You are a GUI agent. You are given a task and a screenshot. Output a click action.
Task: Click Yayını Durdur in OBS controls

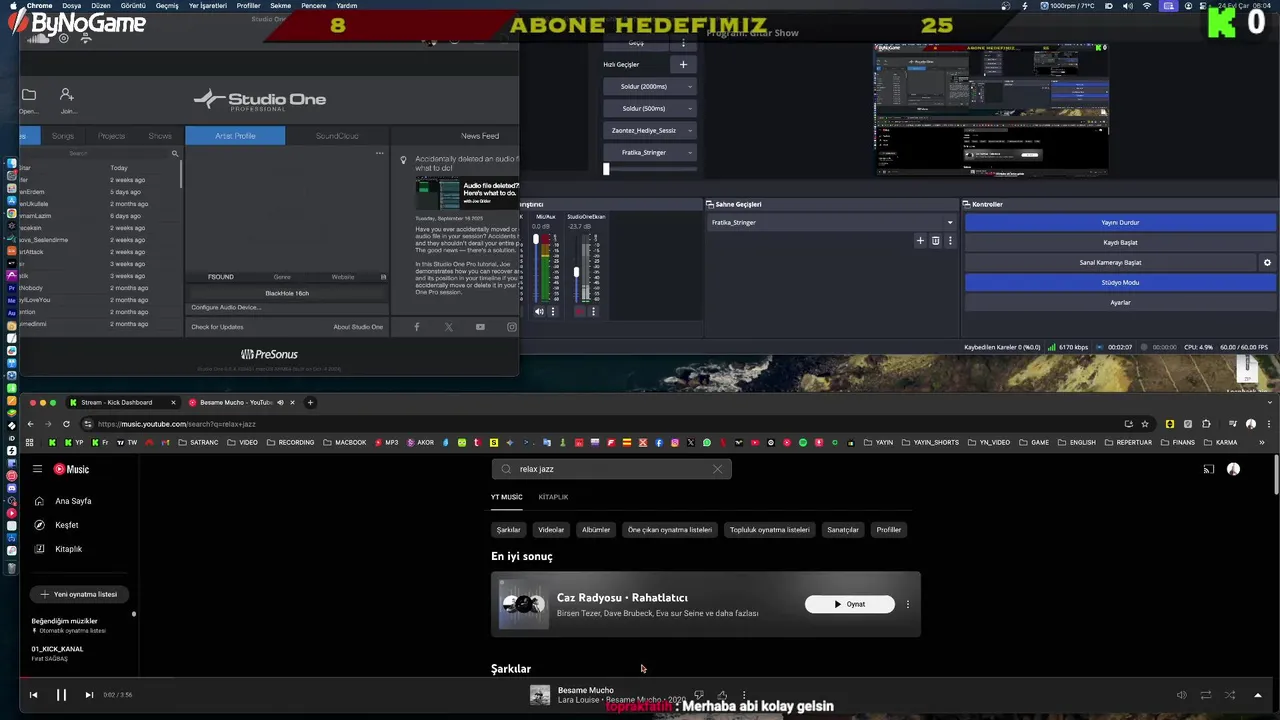(x=1120, y=222)
